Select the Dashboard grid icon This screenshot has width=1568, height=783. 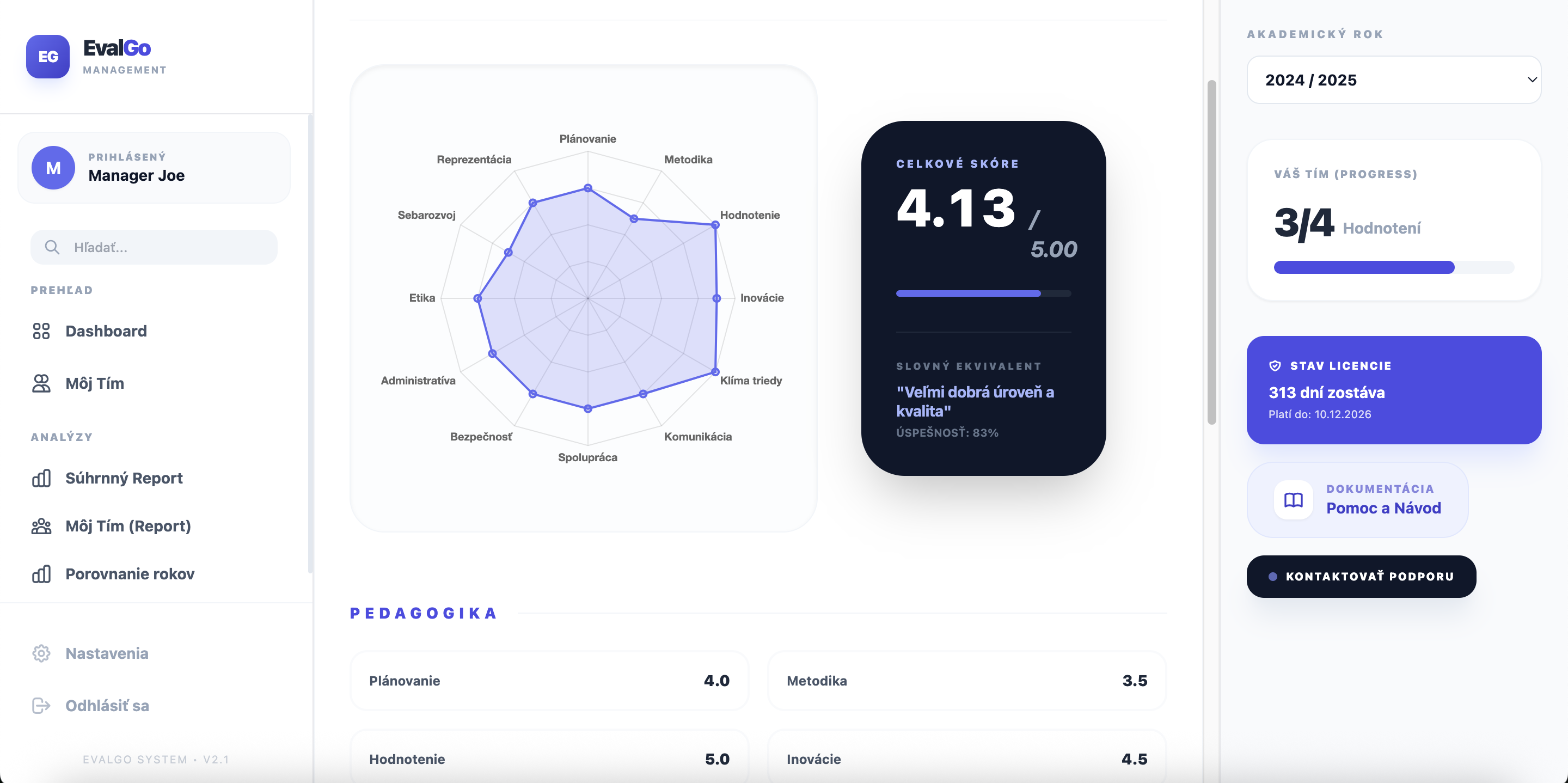click(41, 331)
